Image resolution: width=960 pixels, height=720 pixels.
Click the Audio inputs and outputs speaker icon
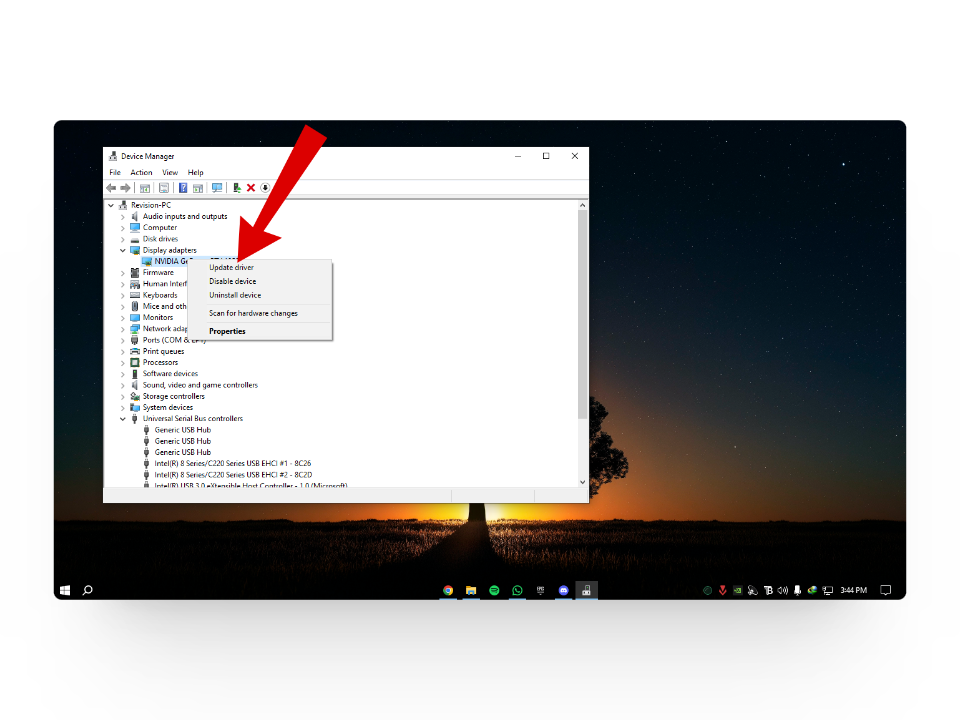coord(135,217)
